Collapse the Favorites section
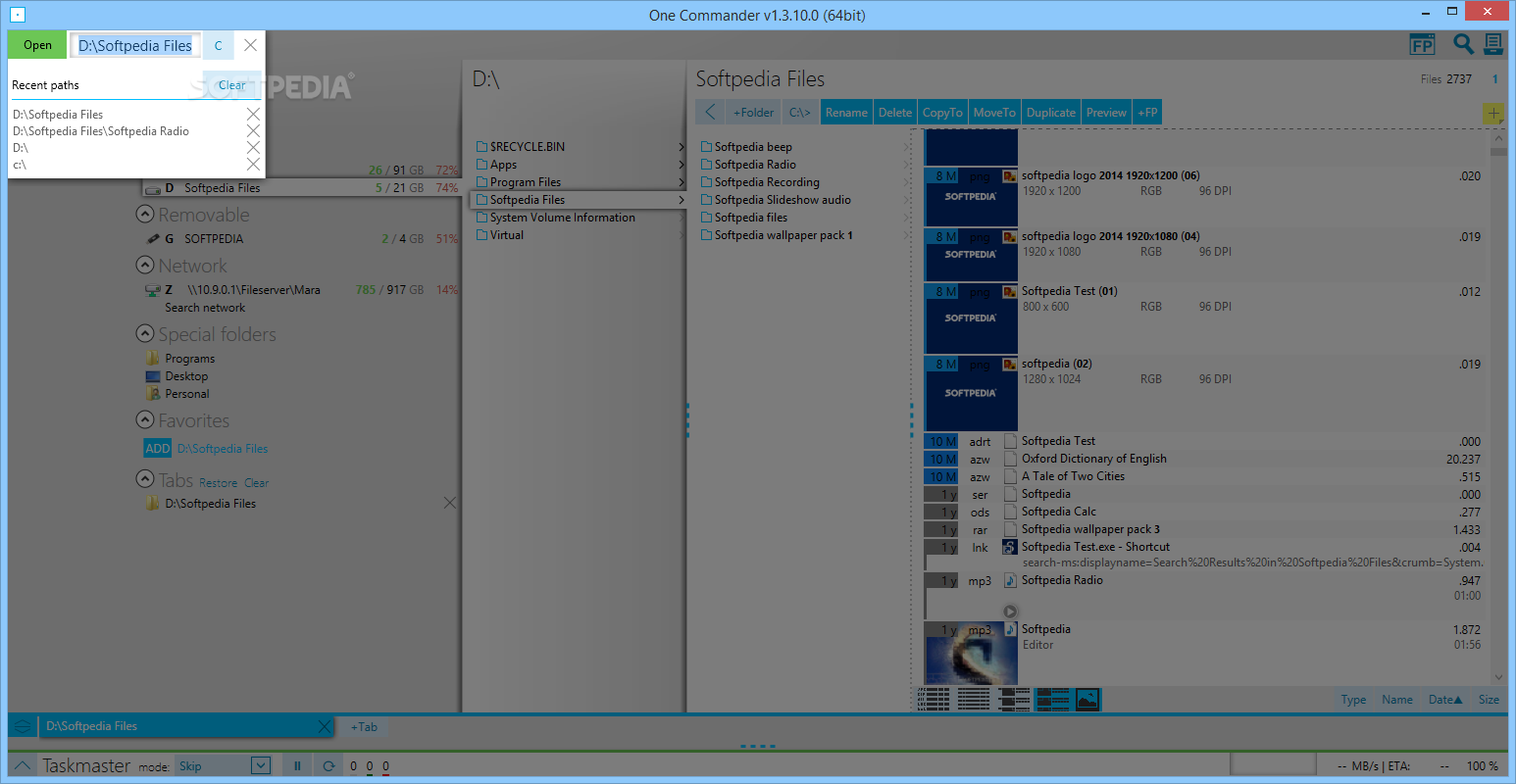Viewport: 1516px width, 784px height. click(x=145, y=419)
